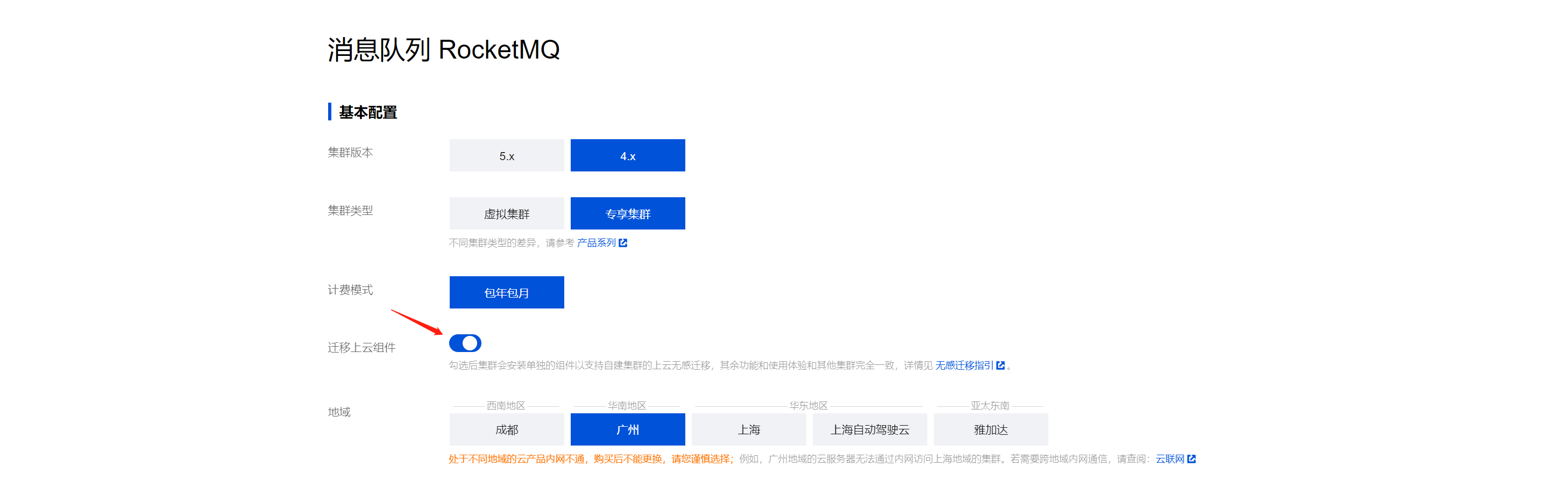1568x481 pixels.
Task: Click the 华南地区 region group label
Action: (x=627, y=405)
